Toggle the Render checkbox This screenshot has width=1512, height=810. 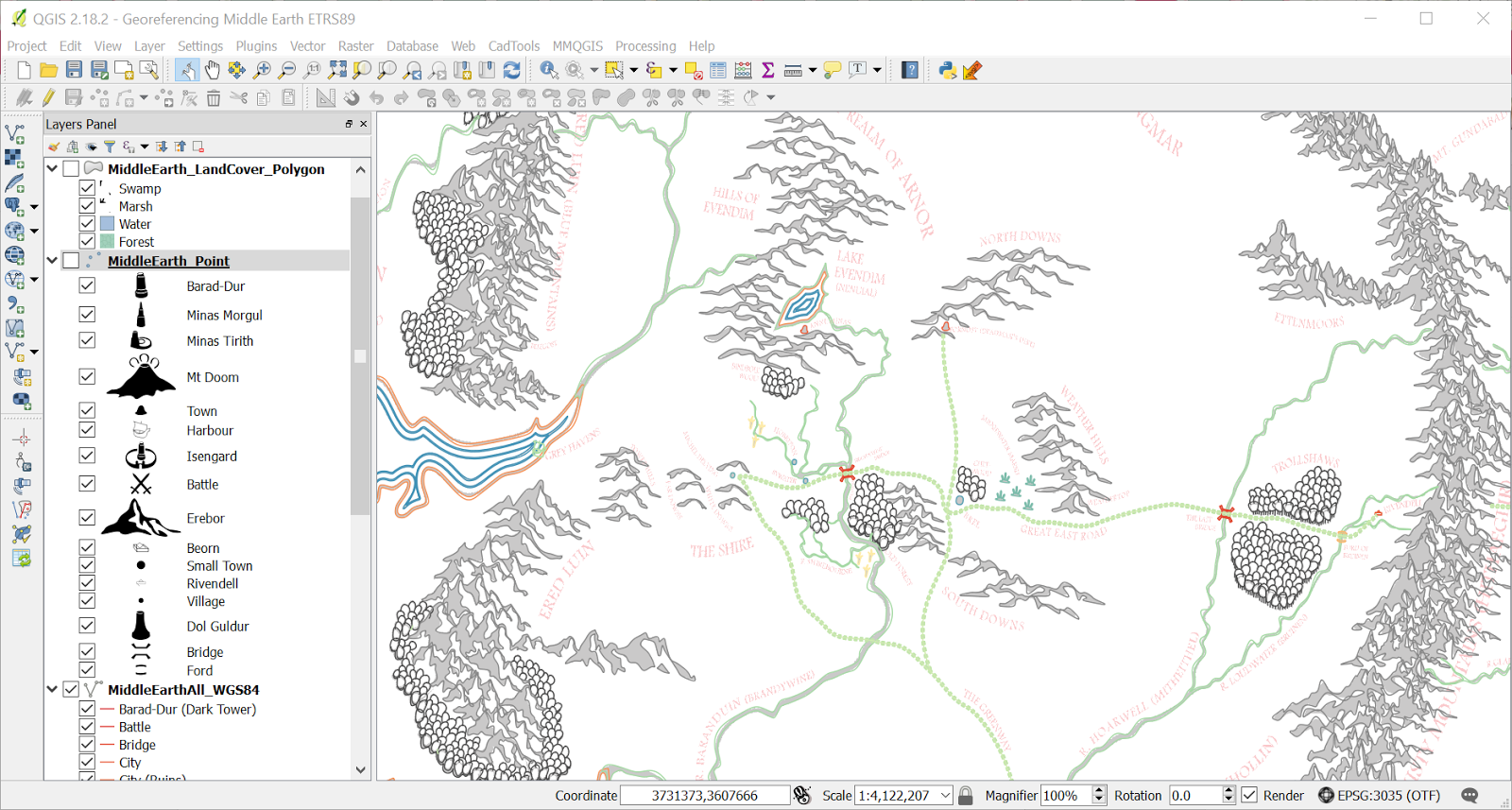point(1249,795)
